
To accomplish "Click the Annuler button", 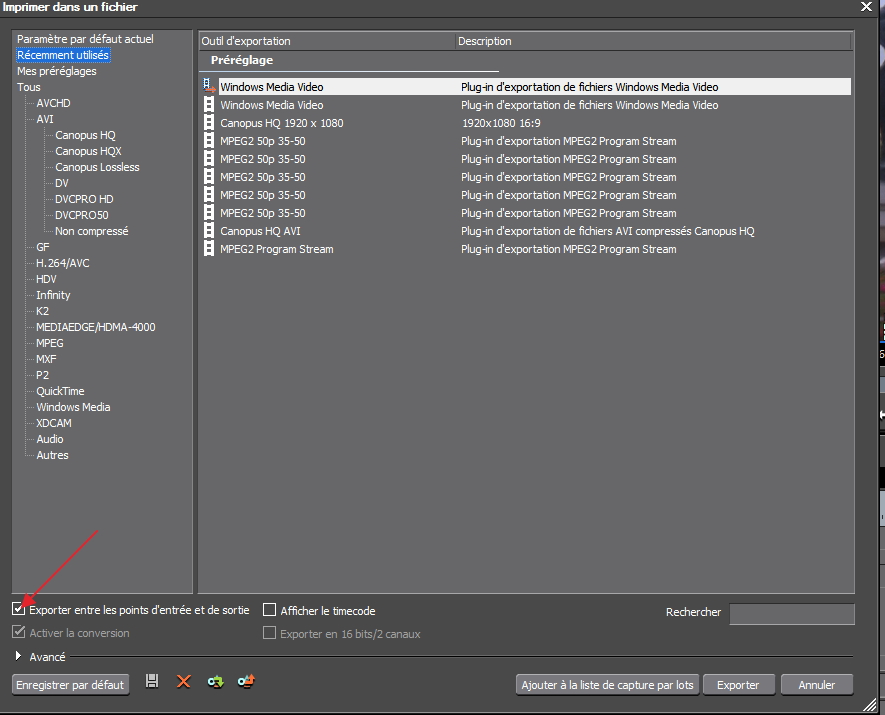I will click(817, 685).
